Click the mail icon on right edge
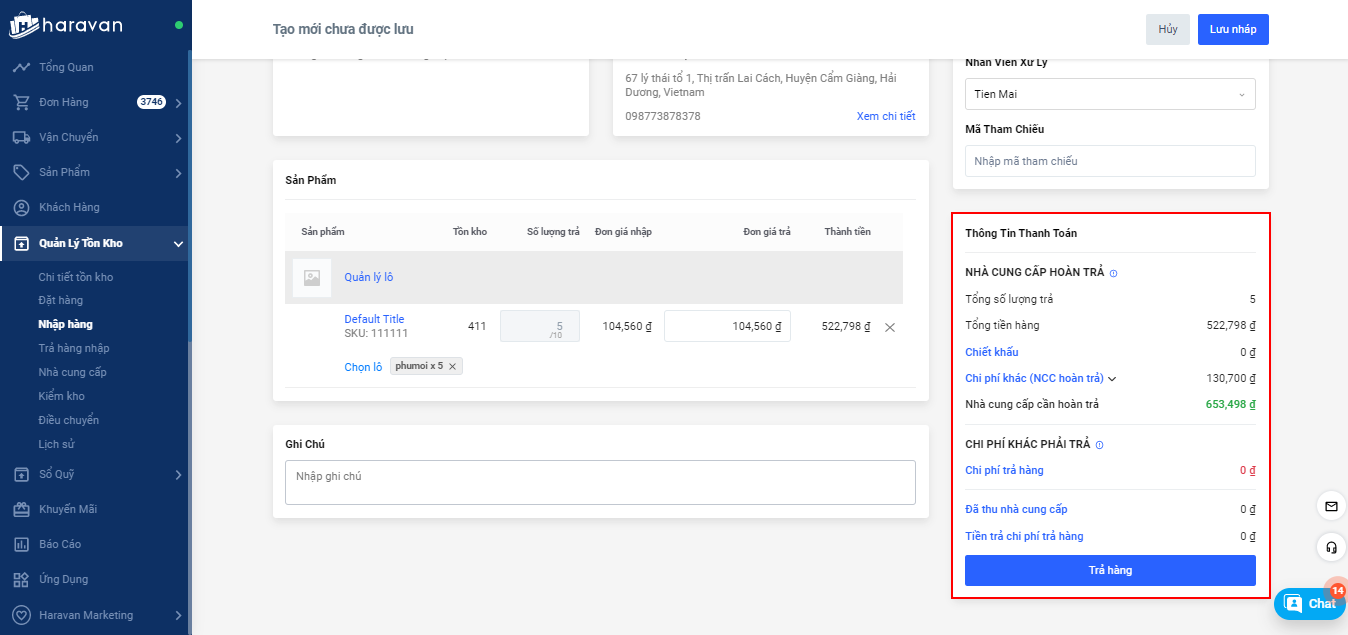This screenshot has height=635, width=1348. [x=1331, y=507]
